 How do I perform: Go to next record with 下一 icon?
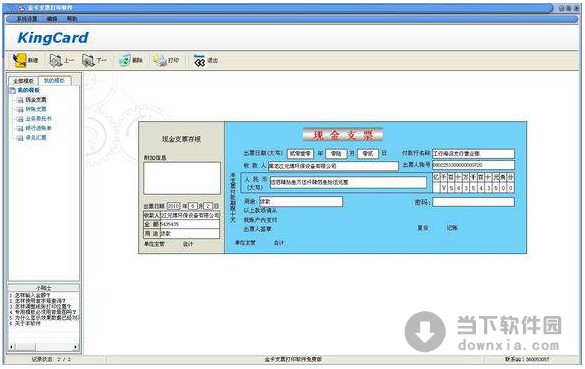[x=88, y=60]
